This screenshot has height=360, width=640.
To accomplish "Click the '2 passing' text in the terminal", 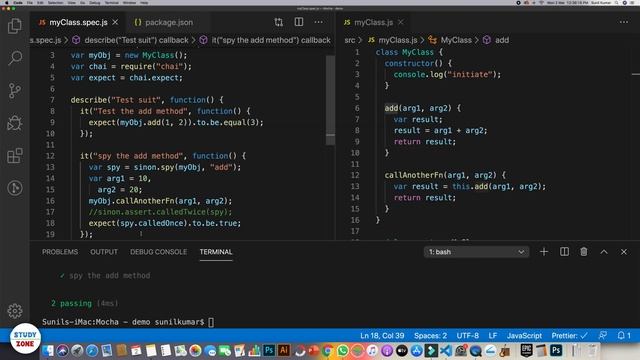I will 71,303.
